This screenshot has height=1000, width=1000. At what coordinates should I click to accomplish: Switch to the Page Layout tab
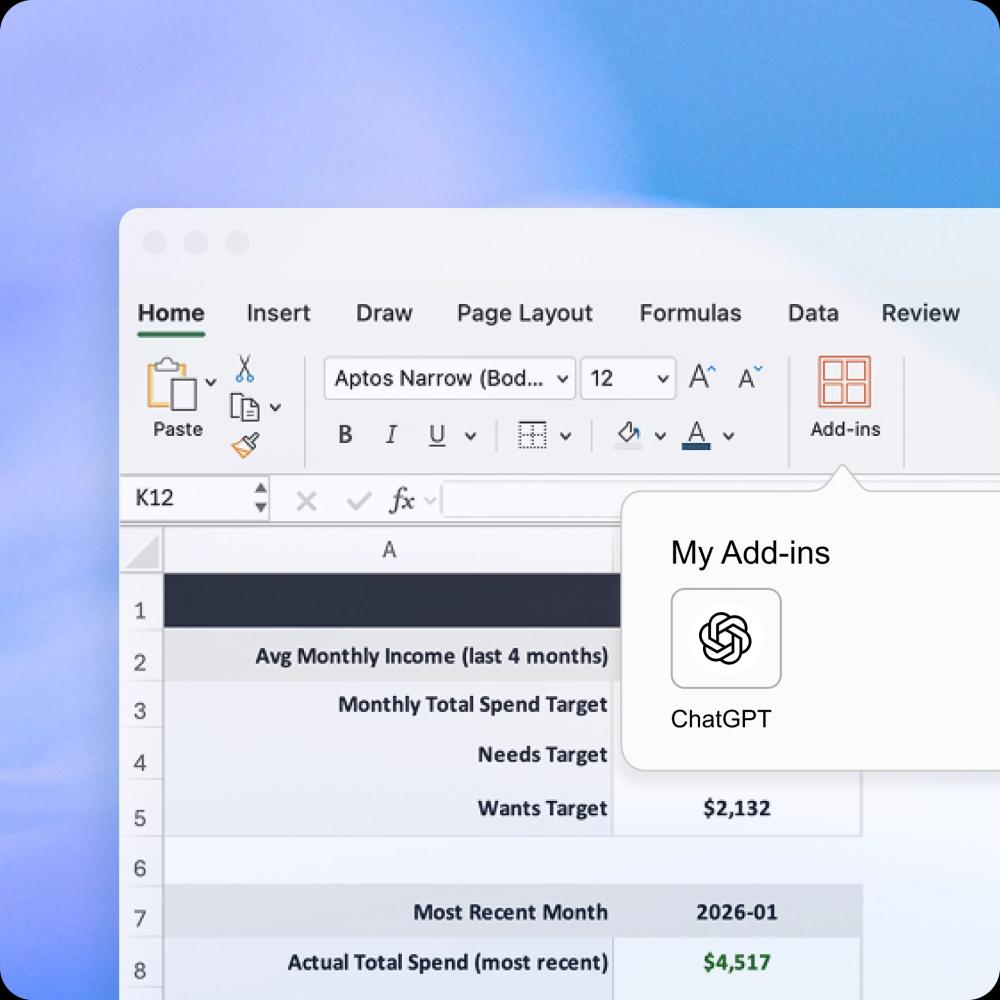(x=525, y=313)
